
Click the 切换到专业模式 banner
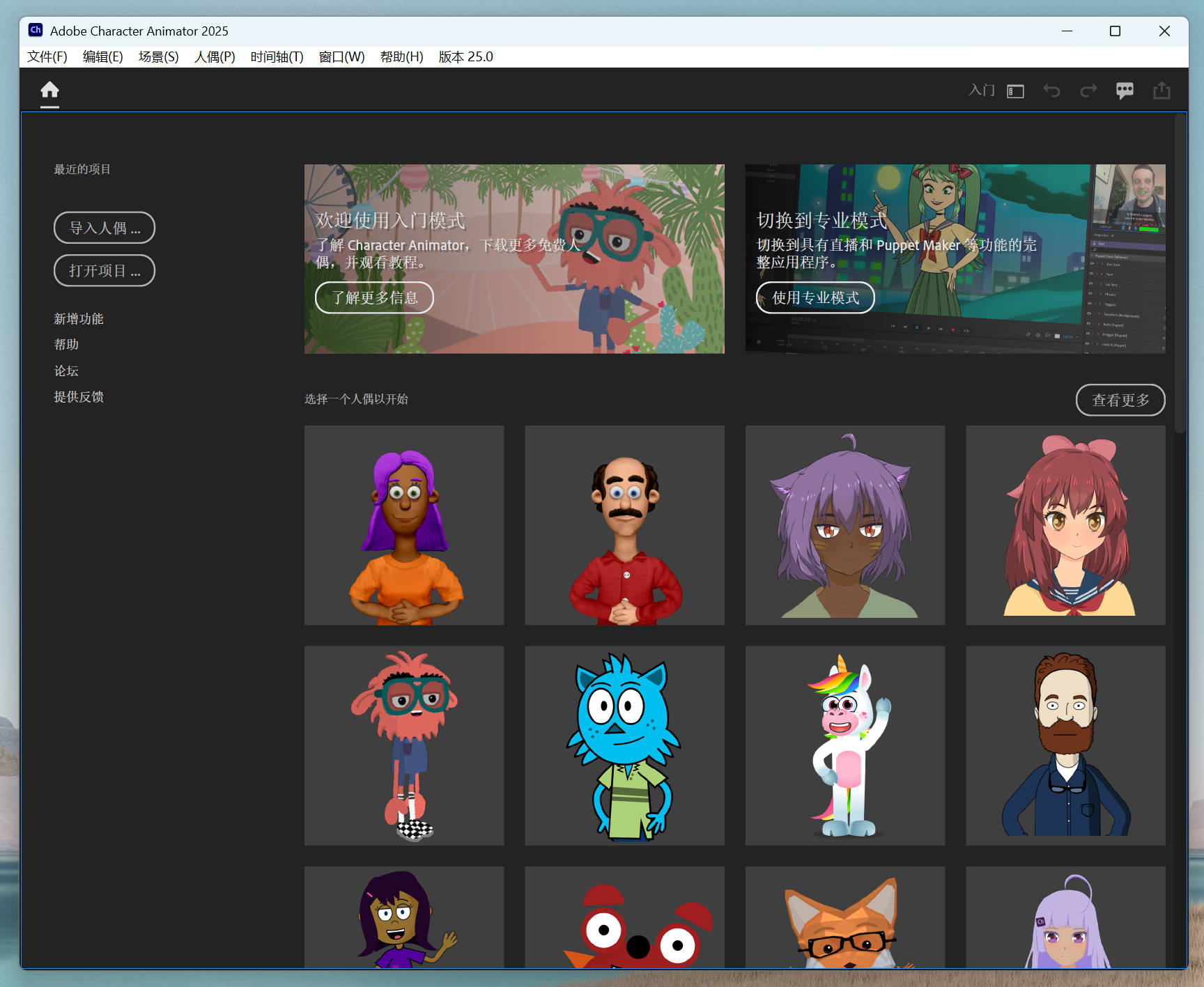click(x=955, y=258)
